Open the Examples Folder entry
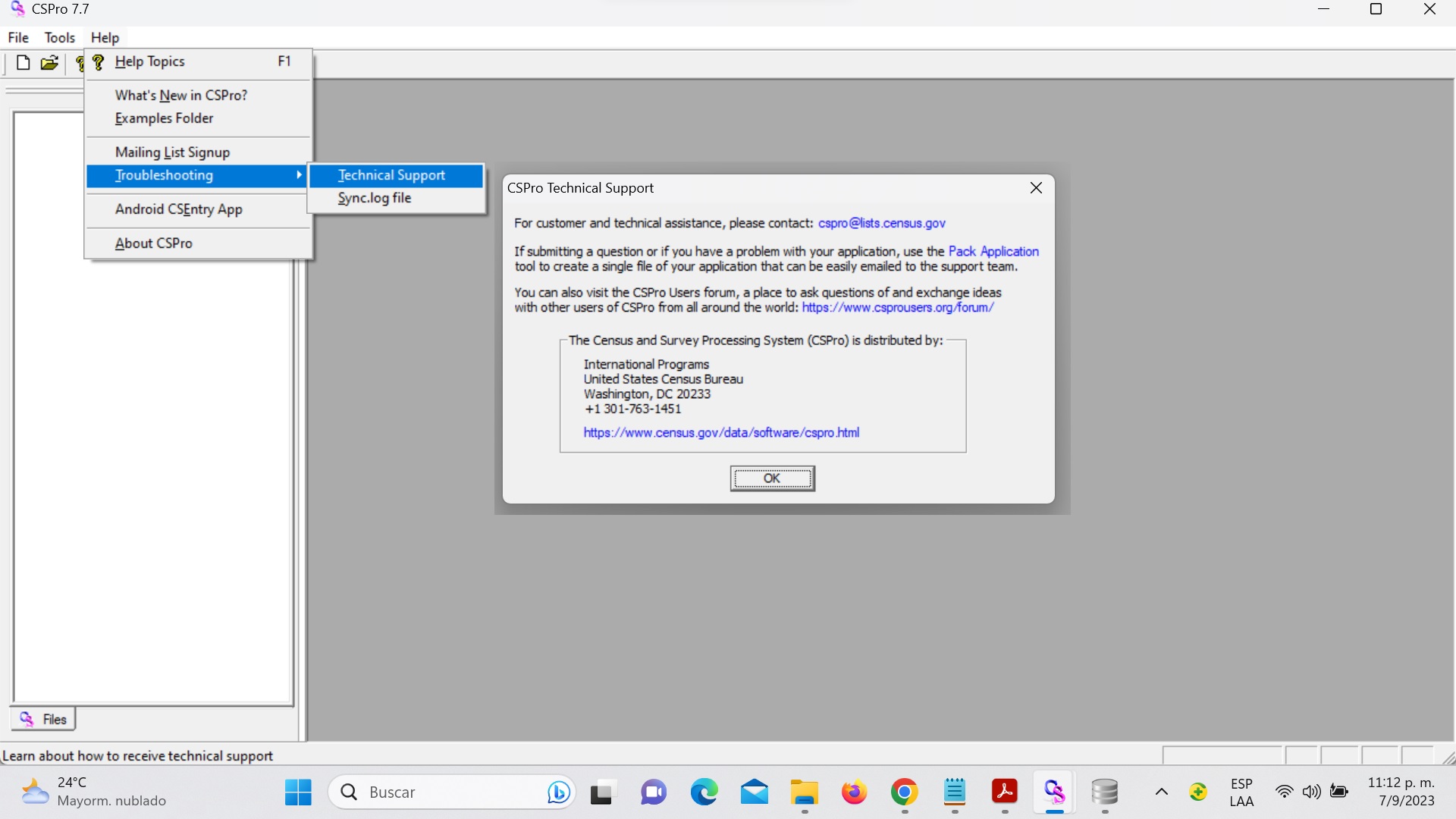 click(x=199, y=118)
